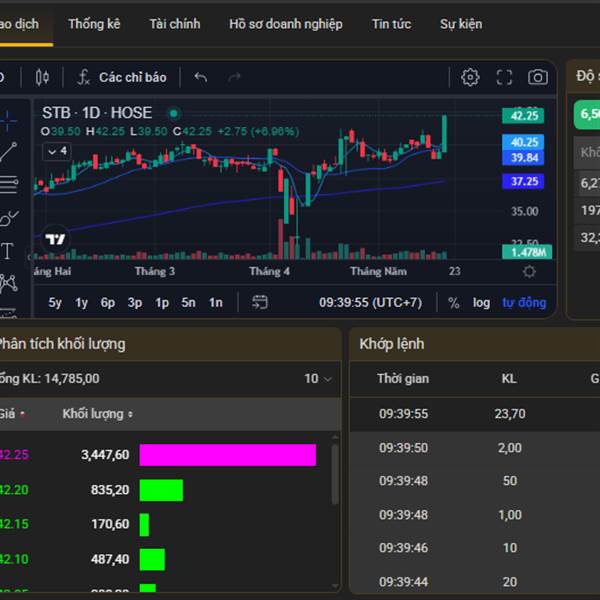Image resolution: width=600 pixels, height=600 pixels.
Task: Expand the indicator legend with 4 items
Action: point(57,152)
